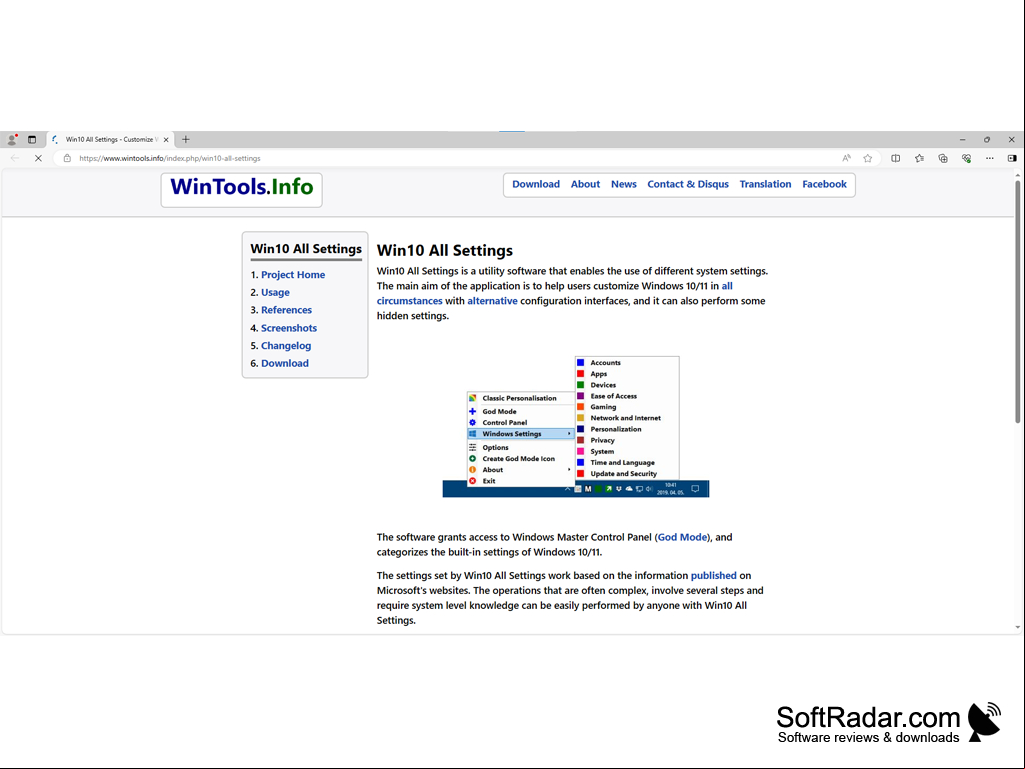Minimize the browser window
This screenshot has width=1025, height=769.
point(962,139)
